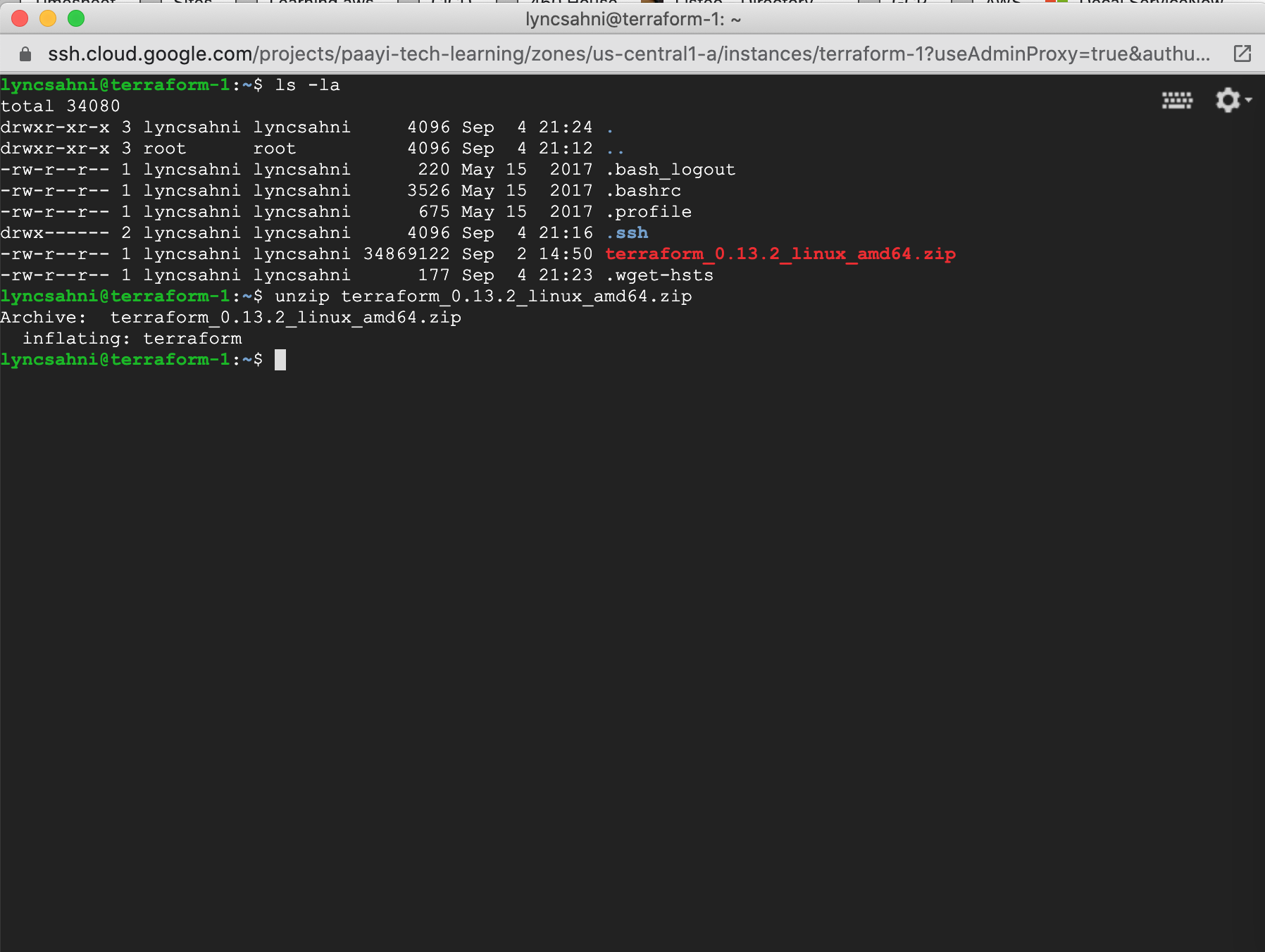Click the pop-out window icon in address bar
The height and width of the screenshot is (952, 1265).
[x=1242, y=54]
